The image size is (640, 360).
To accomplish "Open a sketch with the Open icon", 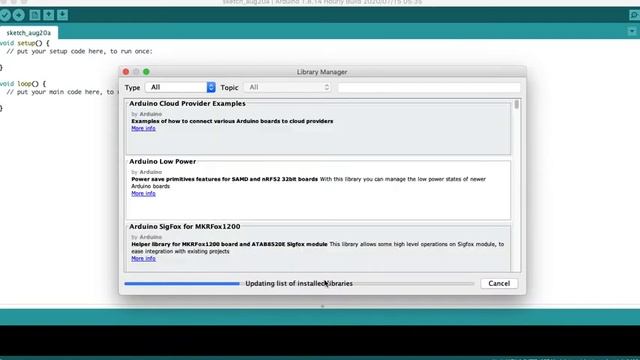I will point(49,15).
